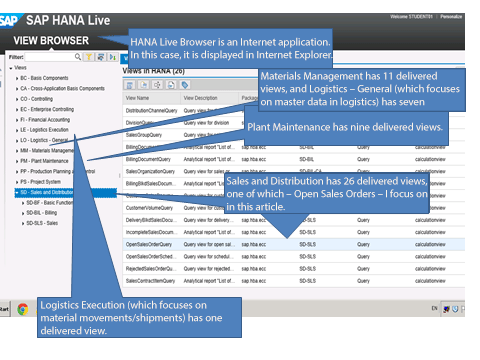
Task: Click the yellow funnel filter icon
Action: 89,57
